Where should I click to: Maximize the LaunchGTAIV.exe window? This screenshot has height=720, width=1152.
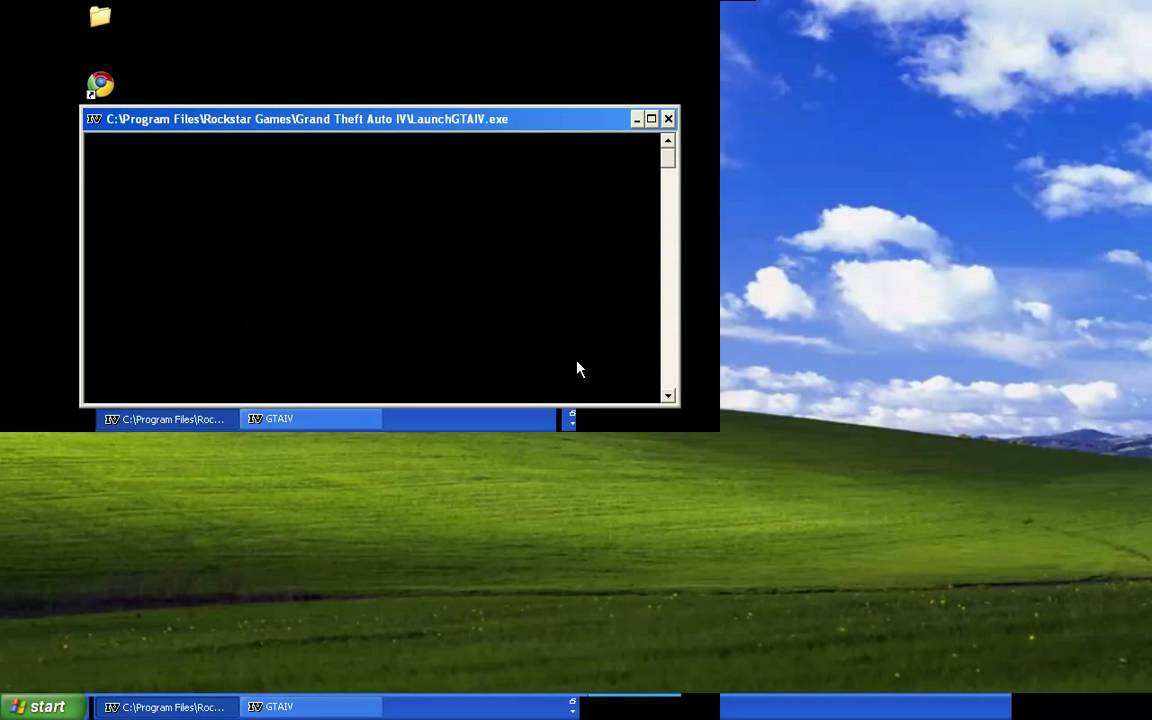[x=652, y=119]
